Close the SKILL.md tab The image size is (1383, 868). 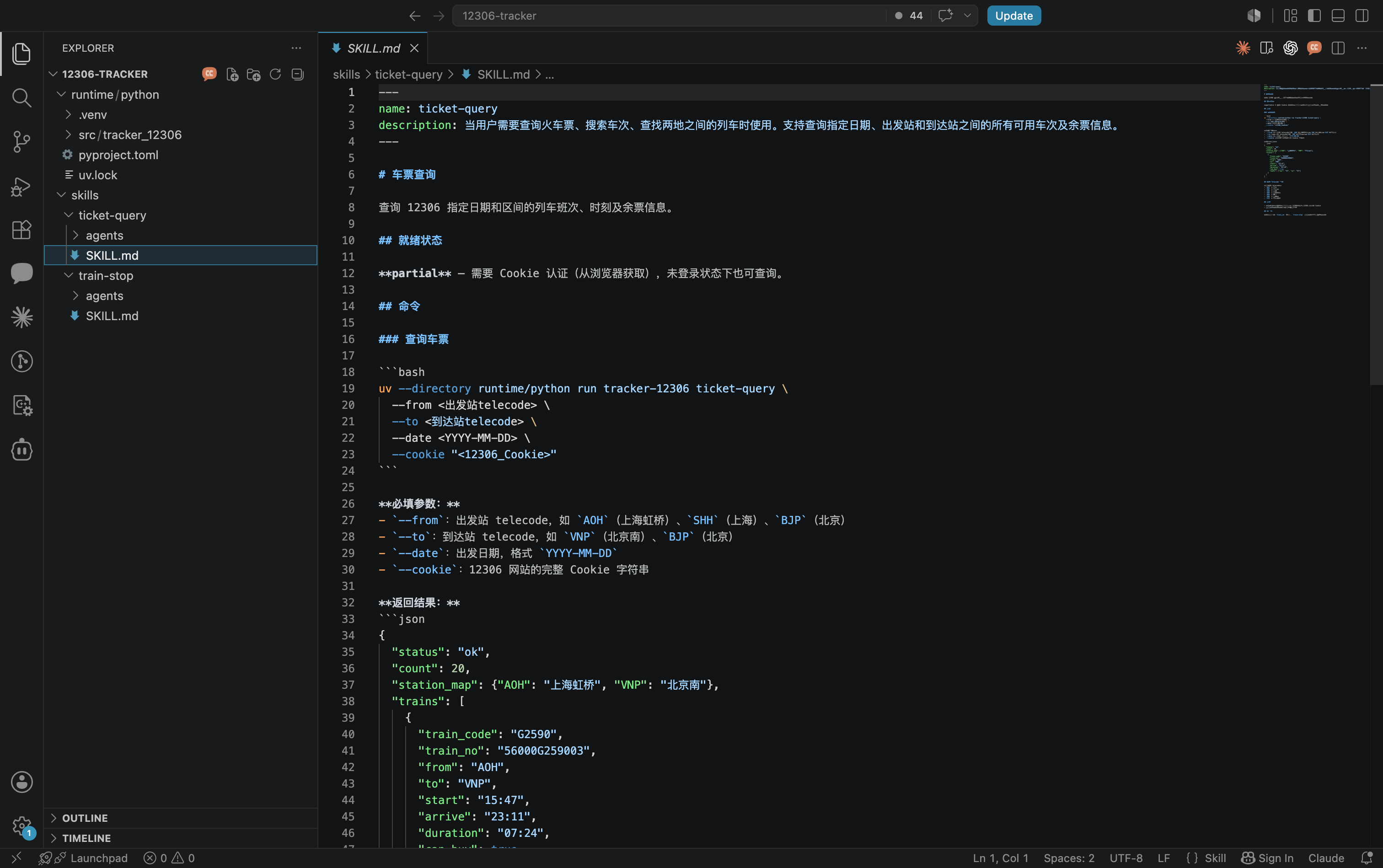pyautogui.click(x=414, y=48)
